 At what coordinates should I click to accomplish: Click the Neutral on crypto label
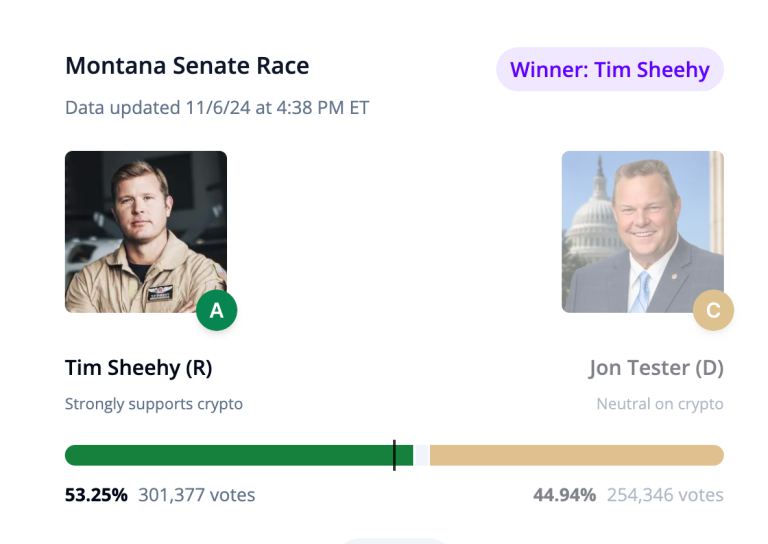[x=659, y=404]
